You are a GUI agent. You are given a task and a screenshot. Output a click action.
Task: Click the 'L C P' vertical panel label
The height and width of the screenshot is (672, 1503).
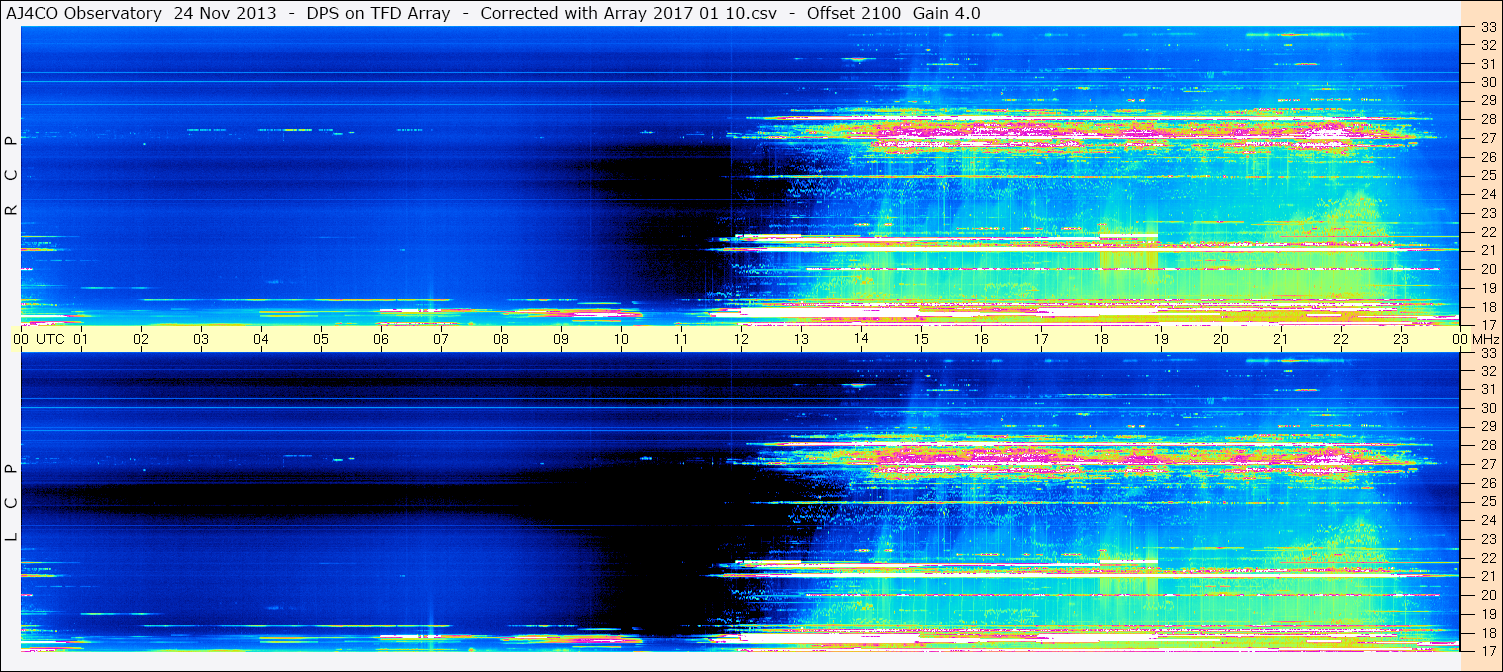tap(12, 503)
